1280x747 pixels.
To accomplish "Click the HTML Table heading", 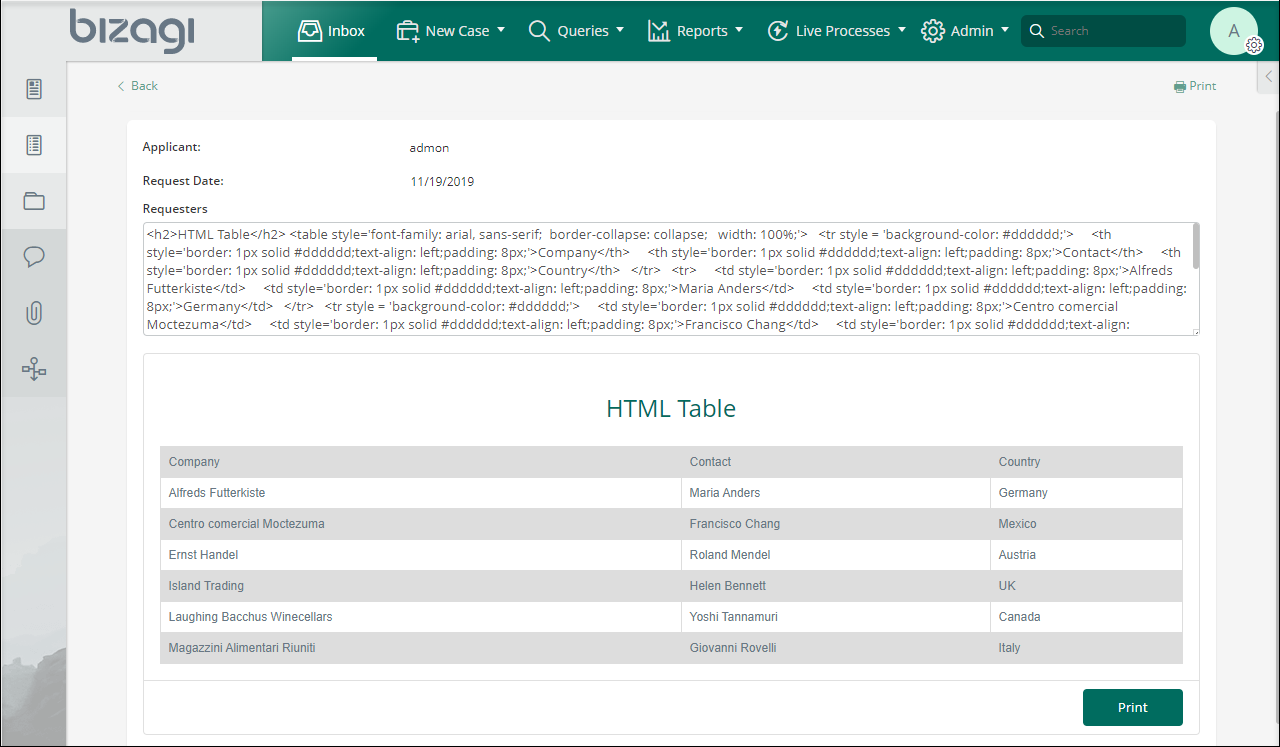I will click(671, 408).
